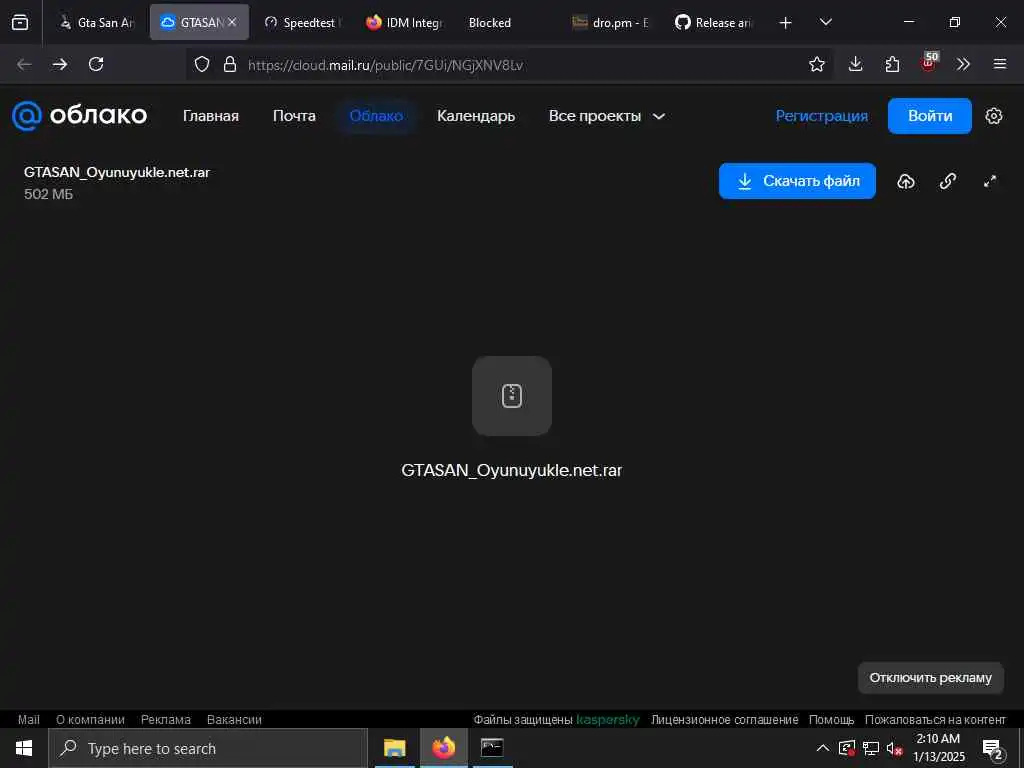The image size is (1024, 768).
Task: Click the Скачать файл button
Action: point(797,181)
